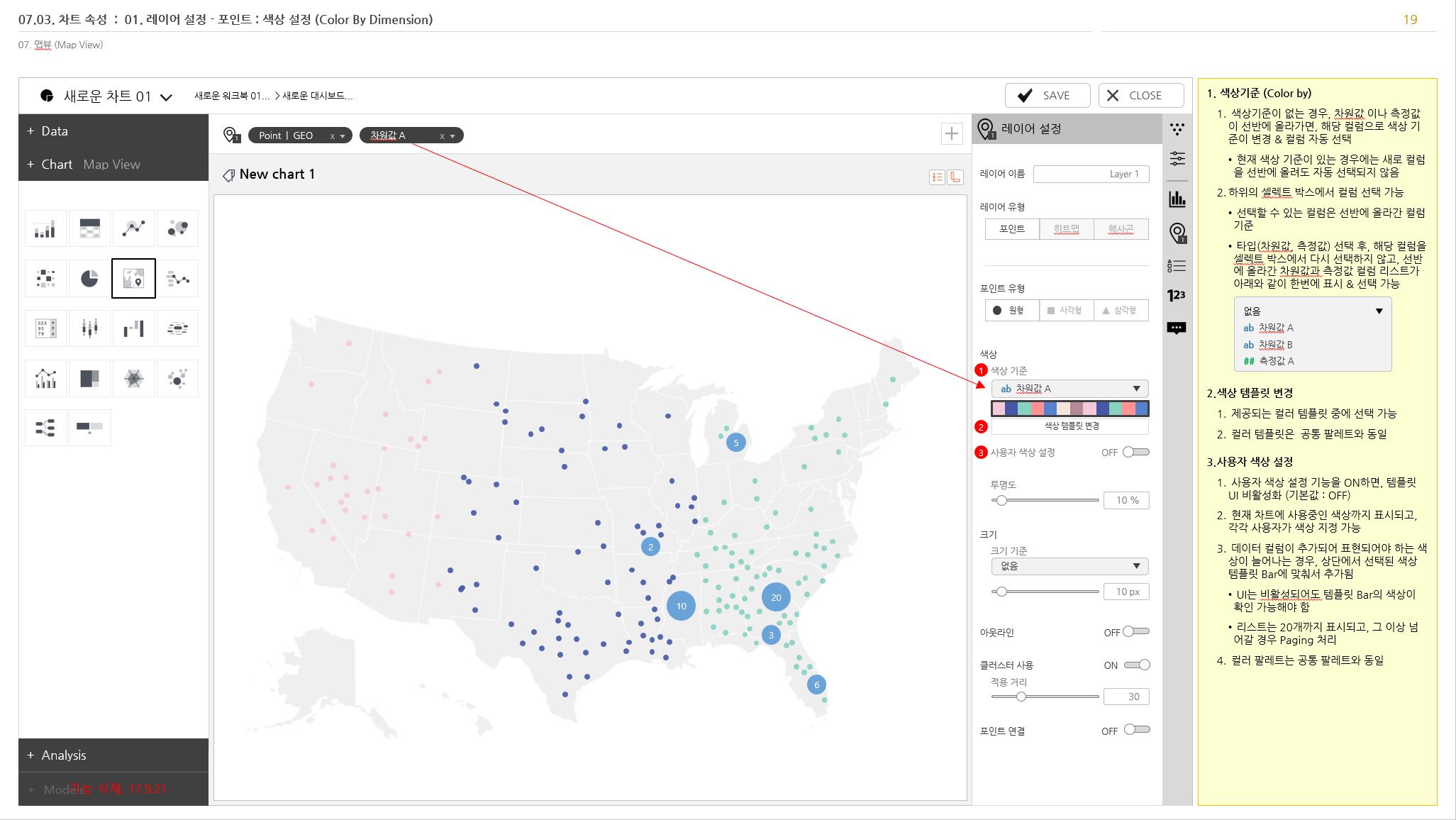The image size is (1456, 820).
Task: Select the candlestick boxplot chart icon
Action: pos(89,328)
